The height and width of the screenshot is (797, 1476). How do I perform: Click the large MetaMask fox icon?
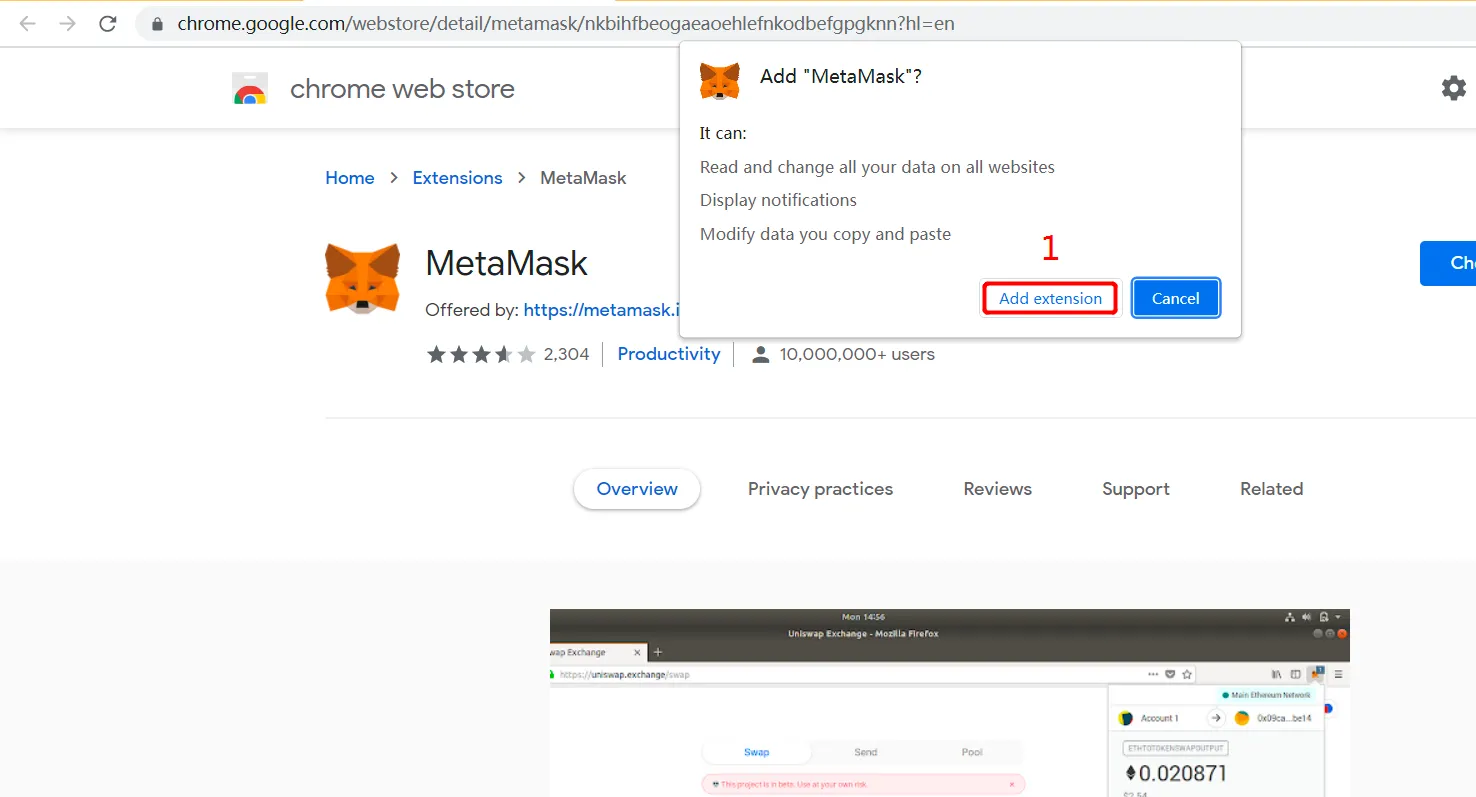362,279
